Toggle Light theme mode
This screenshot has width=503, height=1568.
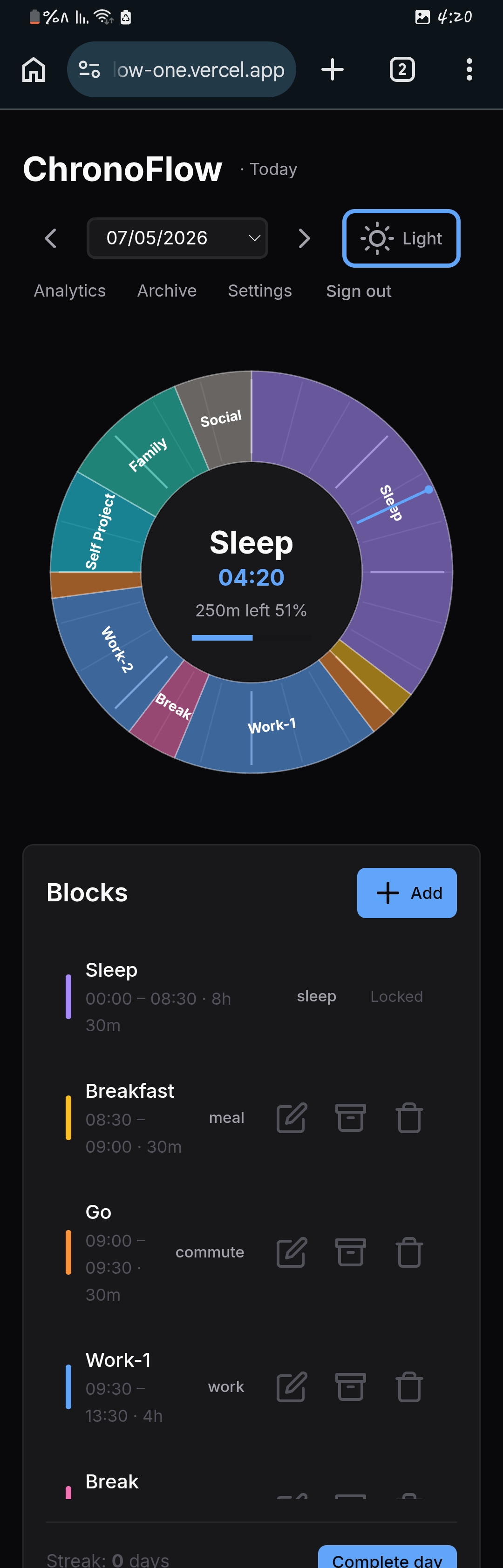point(401,238)
